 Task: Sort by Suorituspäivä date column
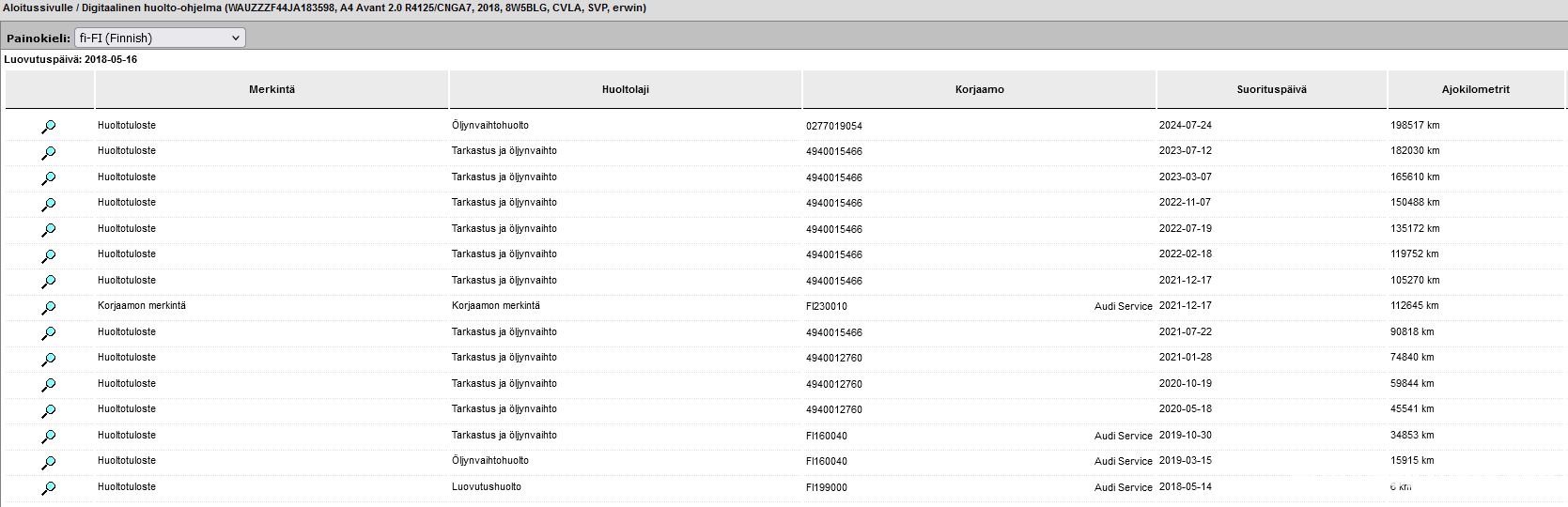point(1271,89)
